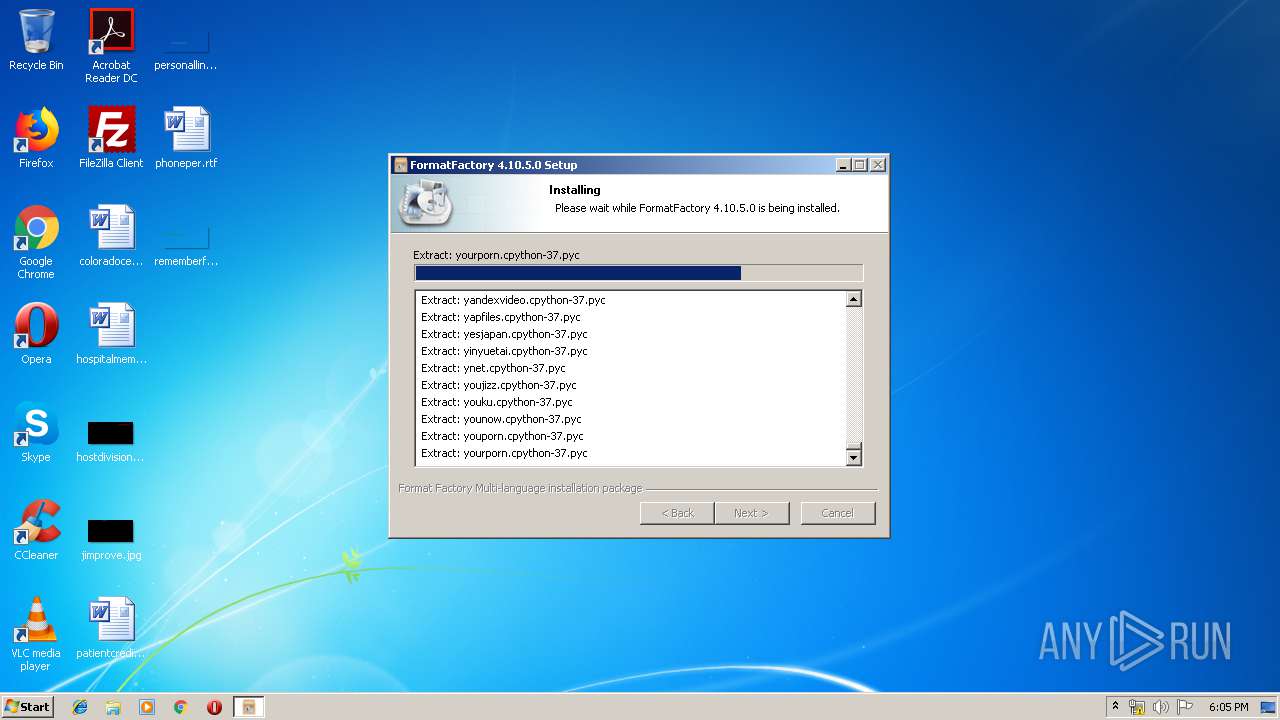Screen dimensions: 1280x720
Task: Click the disabled Back button
Action: tap(677, 513)
